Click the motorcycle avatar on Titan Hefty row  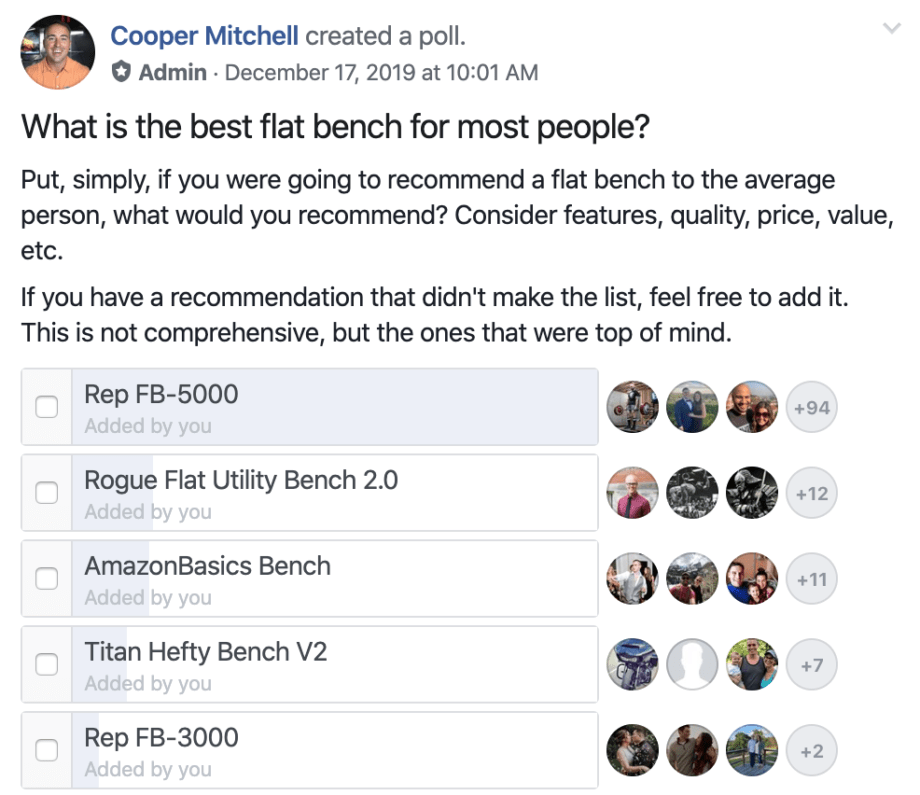pos(632,665)
